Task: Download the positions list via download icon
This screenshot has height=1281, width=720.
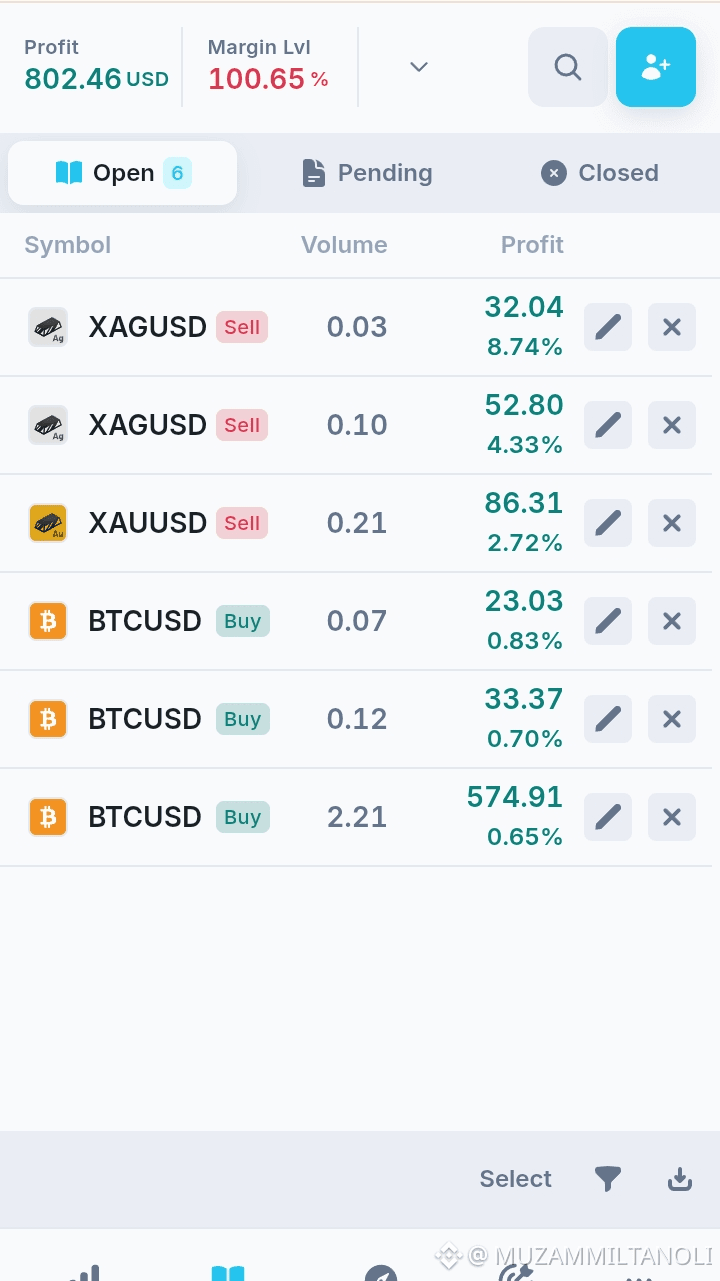Action: tap(680, 1179)
